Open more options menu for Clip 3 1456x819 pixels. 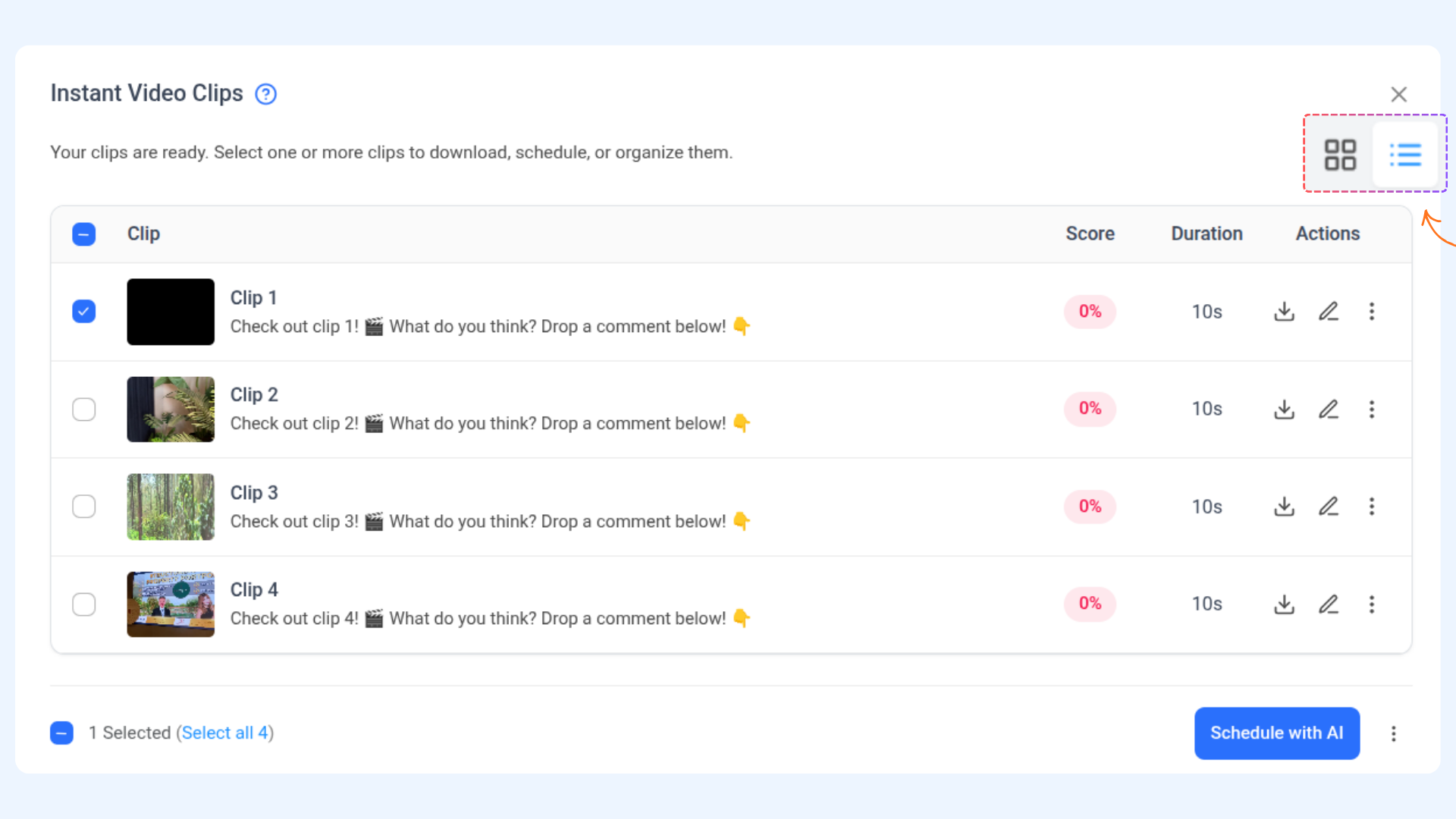tap(1371, 507)
